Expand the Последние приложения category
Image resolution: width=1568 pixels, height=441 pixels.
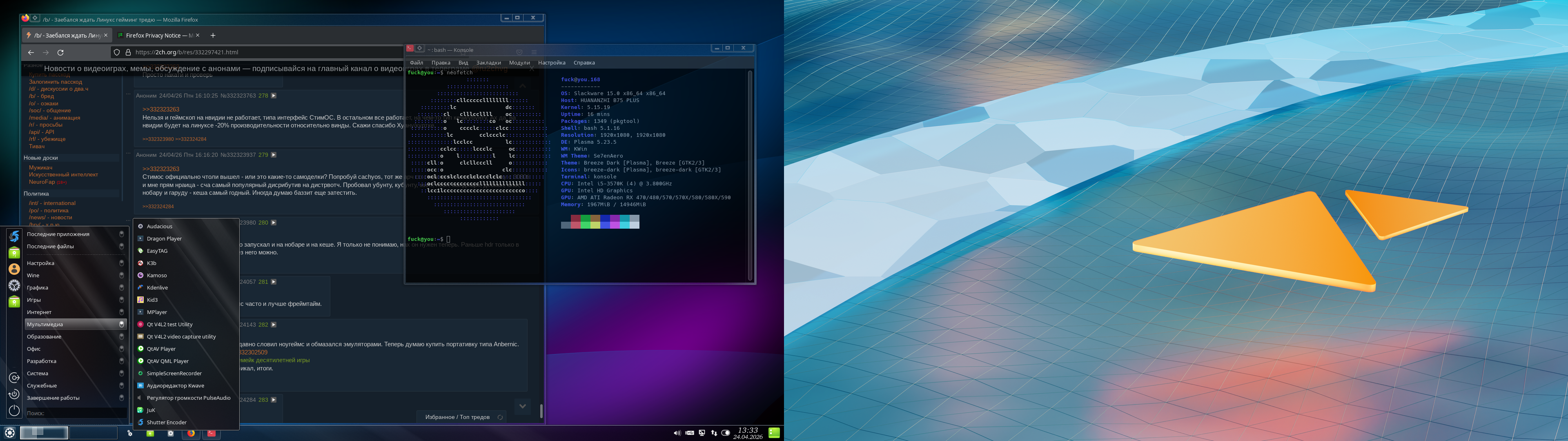[x=76, y=234]
